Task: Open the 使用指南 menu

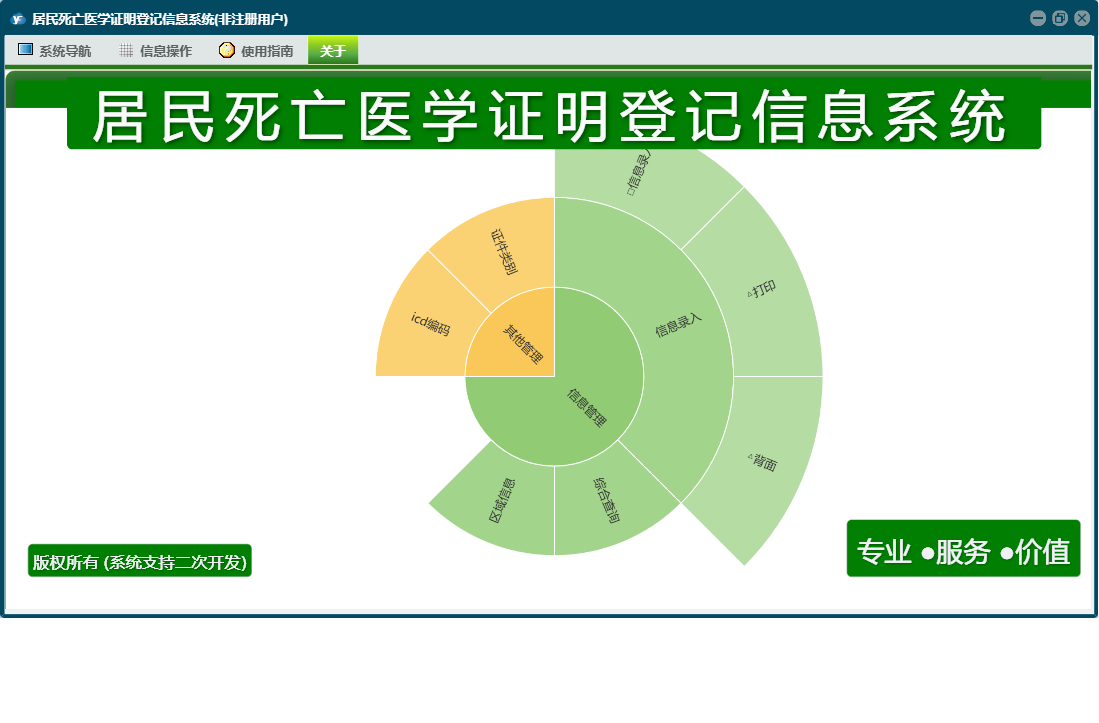Action: click(x=256, y=51)
